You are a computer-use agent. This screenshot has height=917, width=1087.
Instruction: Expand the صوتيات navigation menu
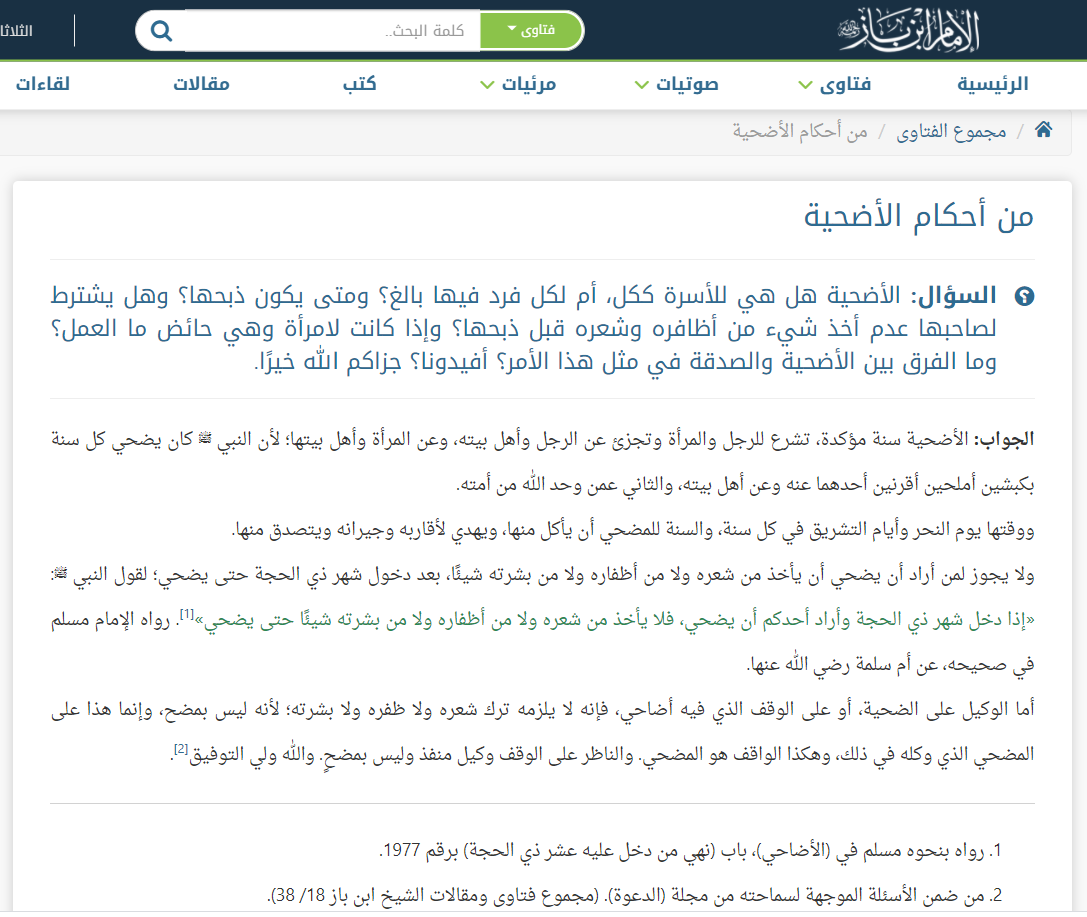677,85
